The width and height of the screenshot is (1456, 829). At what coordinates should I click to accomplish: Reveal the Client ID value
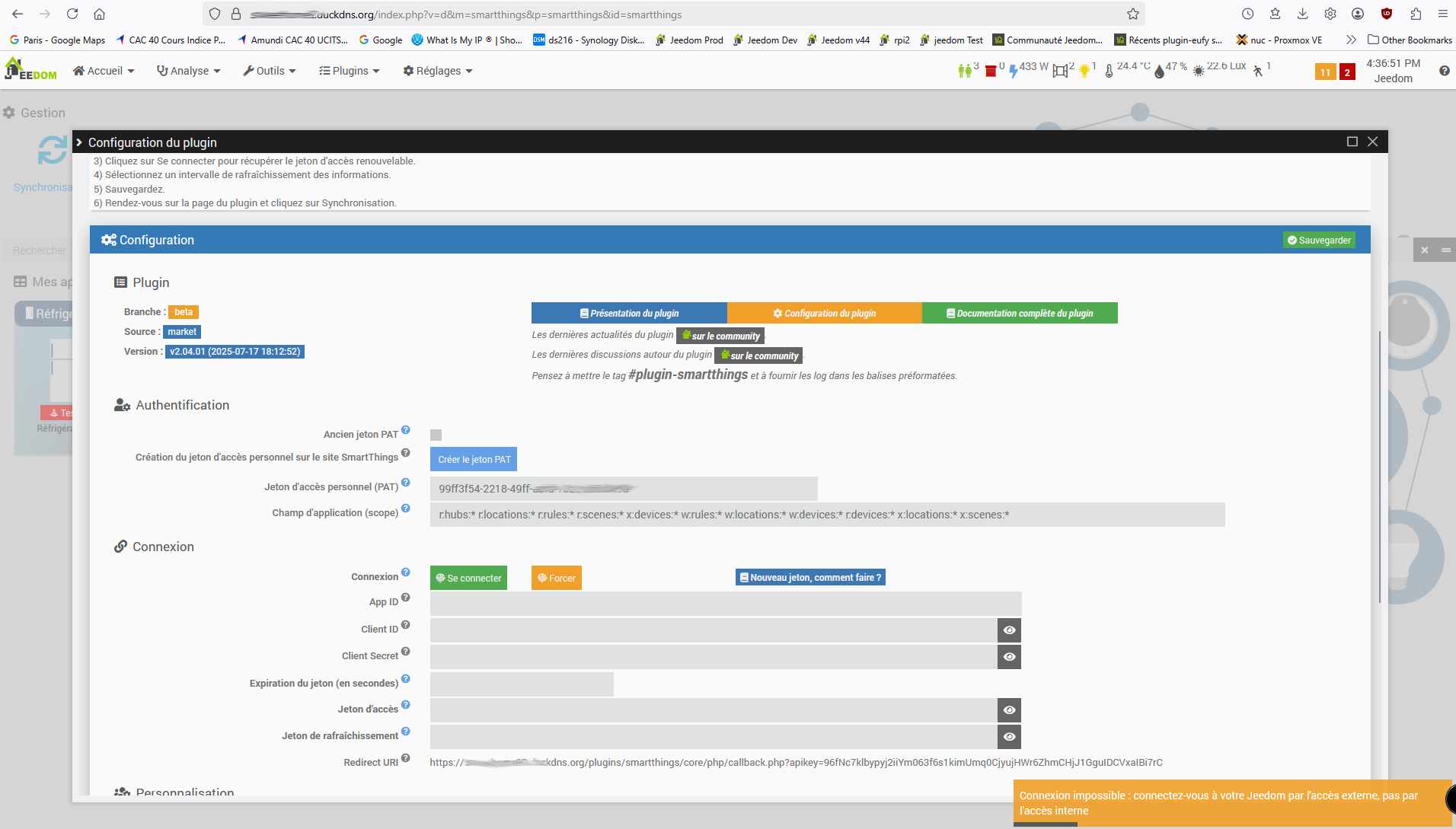(x=1009, y=630)
